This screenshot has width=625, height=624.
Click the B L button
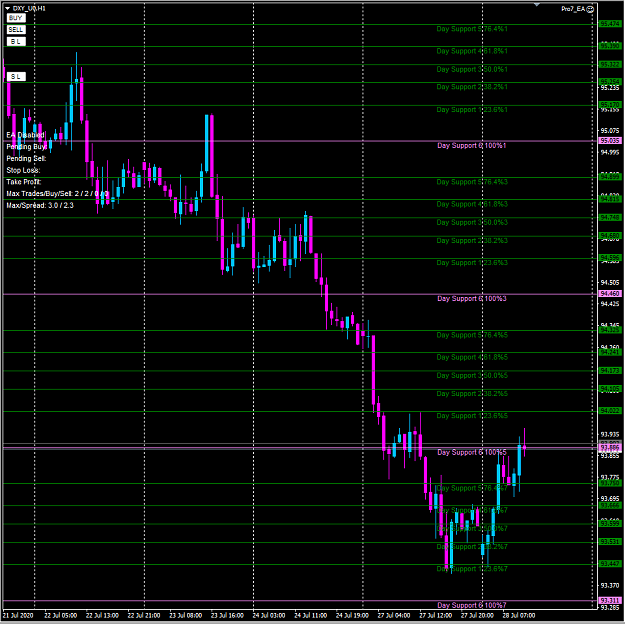[x=16, y=41]
